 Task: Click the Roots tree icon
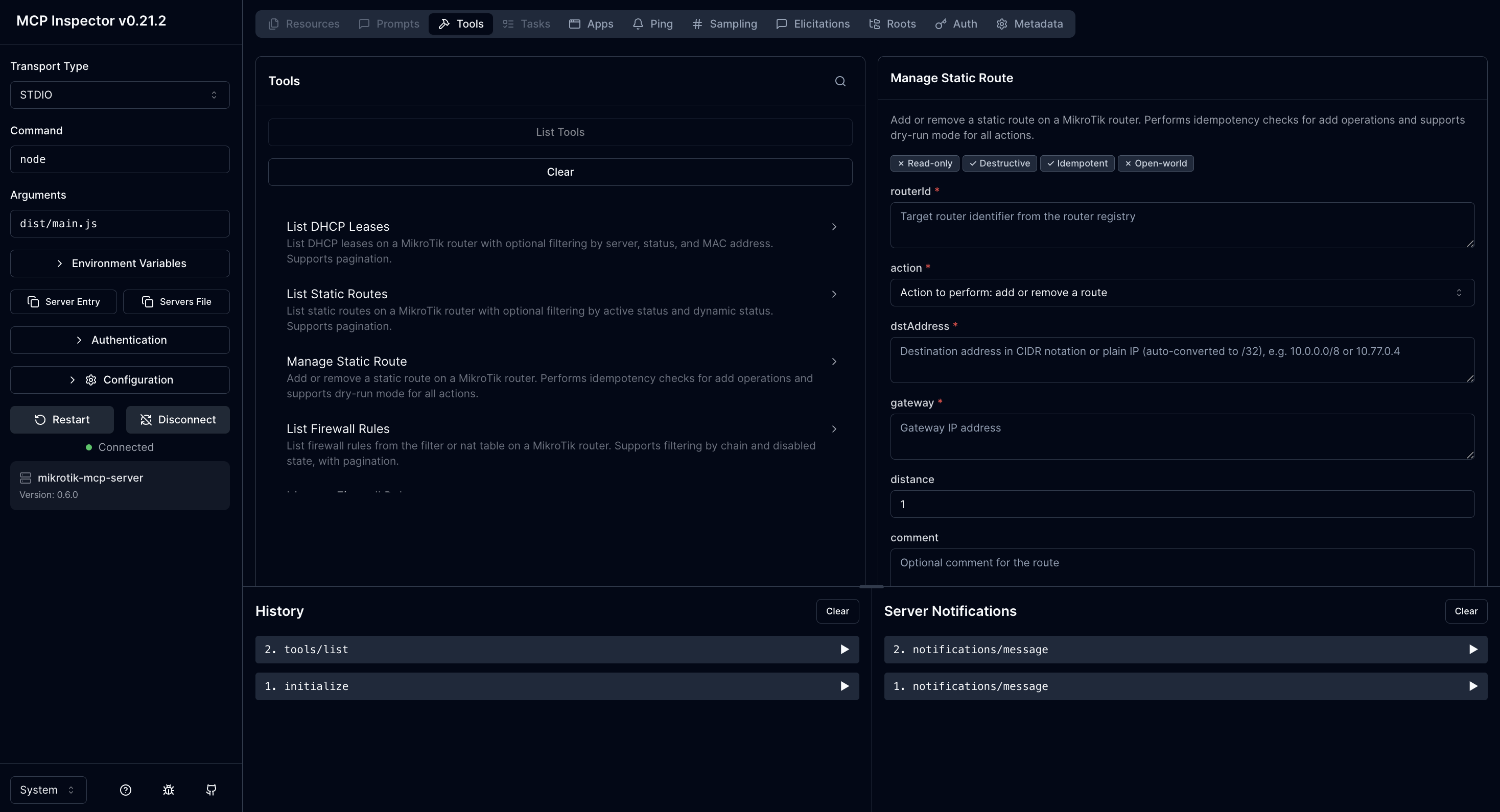point(875,24)
